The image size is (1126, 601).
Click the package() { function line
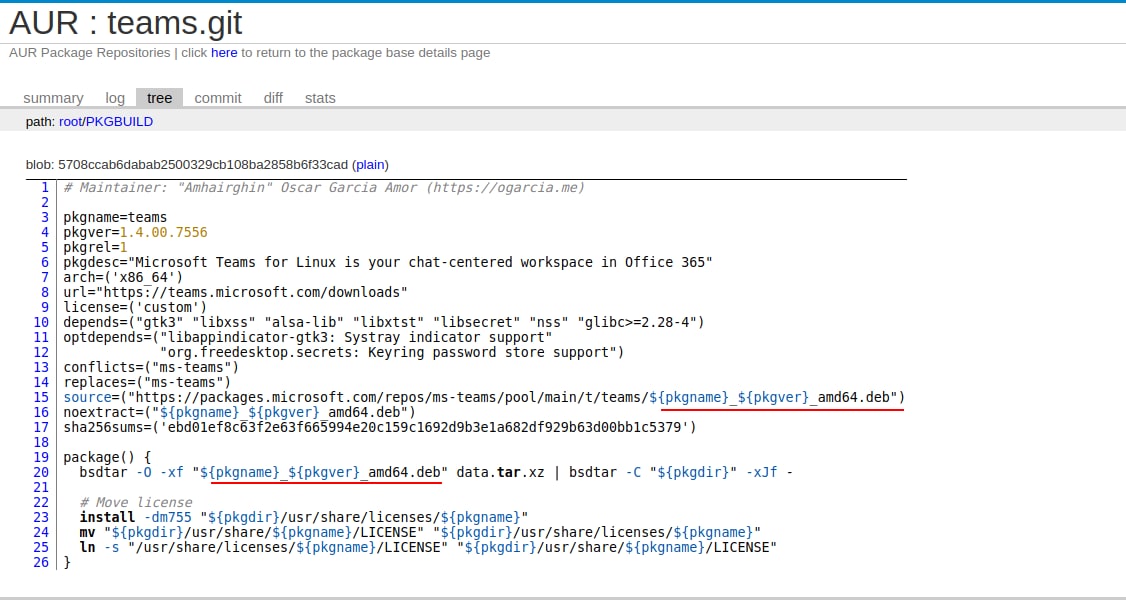click(107, 457)
